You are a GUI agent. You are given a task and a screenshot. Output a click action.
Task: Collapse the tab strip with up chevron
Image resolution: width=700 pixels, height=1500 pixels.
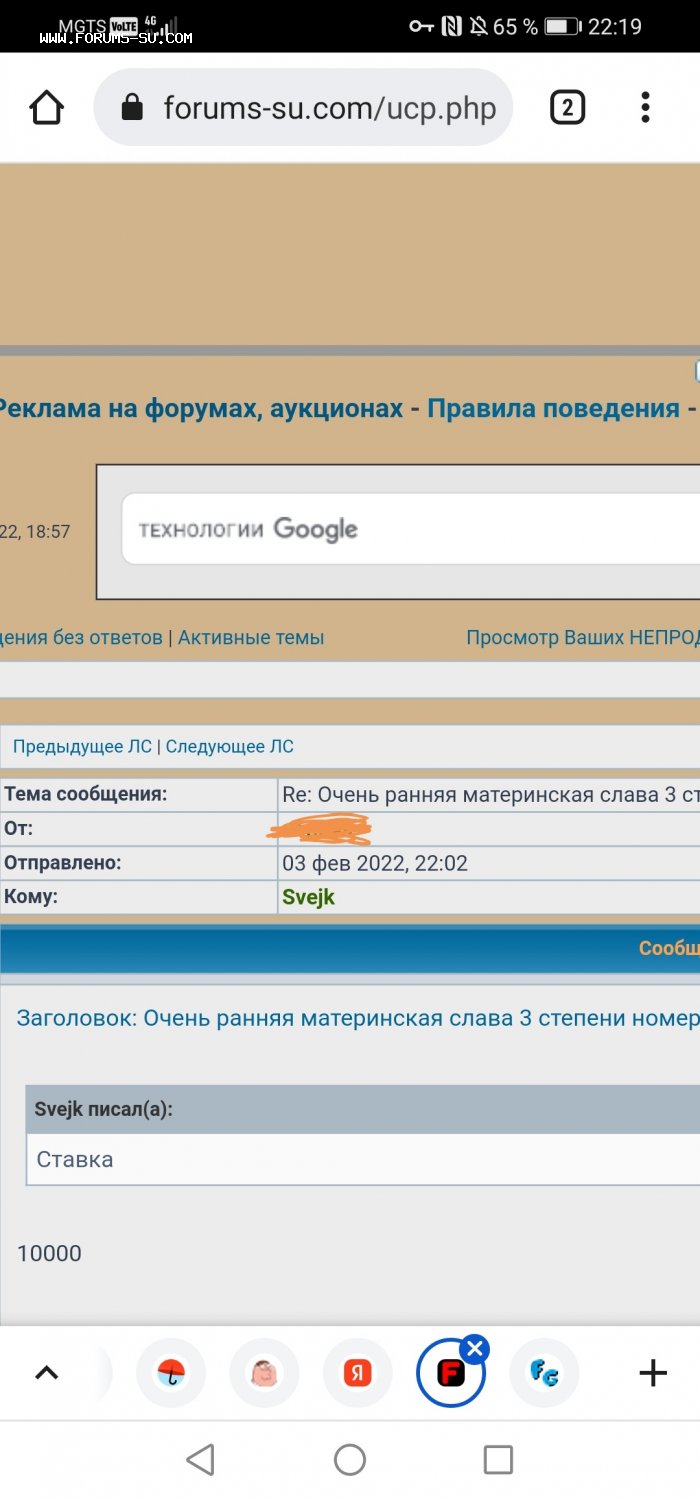(x=46, y=1373)
